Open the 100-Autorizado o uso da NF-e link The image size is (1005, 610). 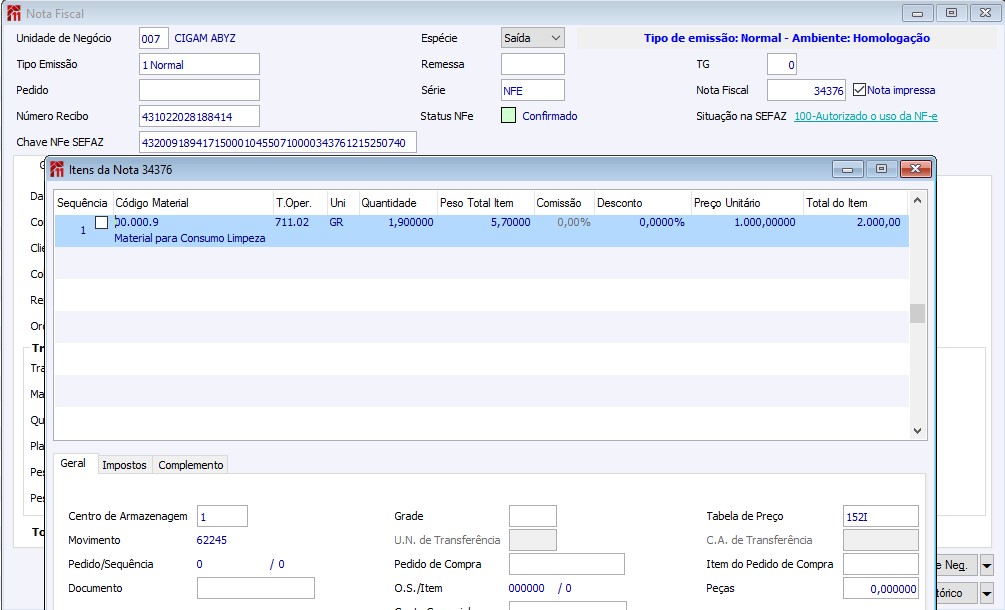tap(866, 116)
